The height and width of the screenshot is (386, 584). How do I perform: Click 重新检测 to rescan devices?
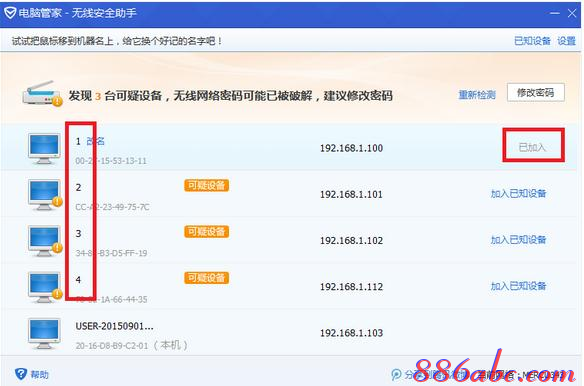(x=477, y=95)
